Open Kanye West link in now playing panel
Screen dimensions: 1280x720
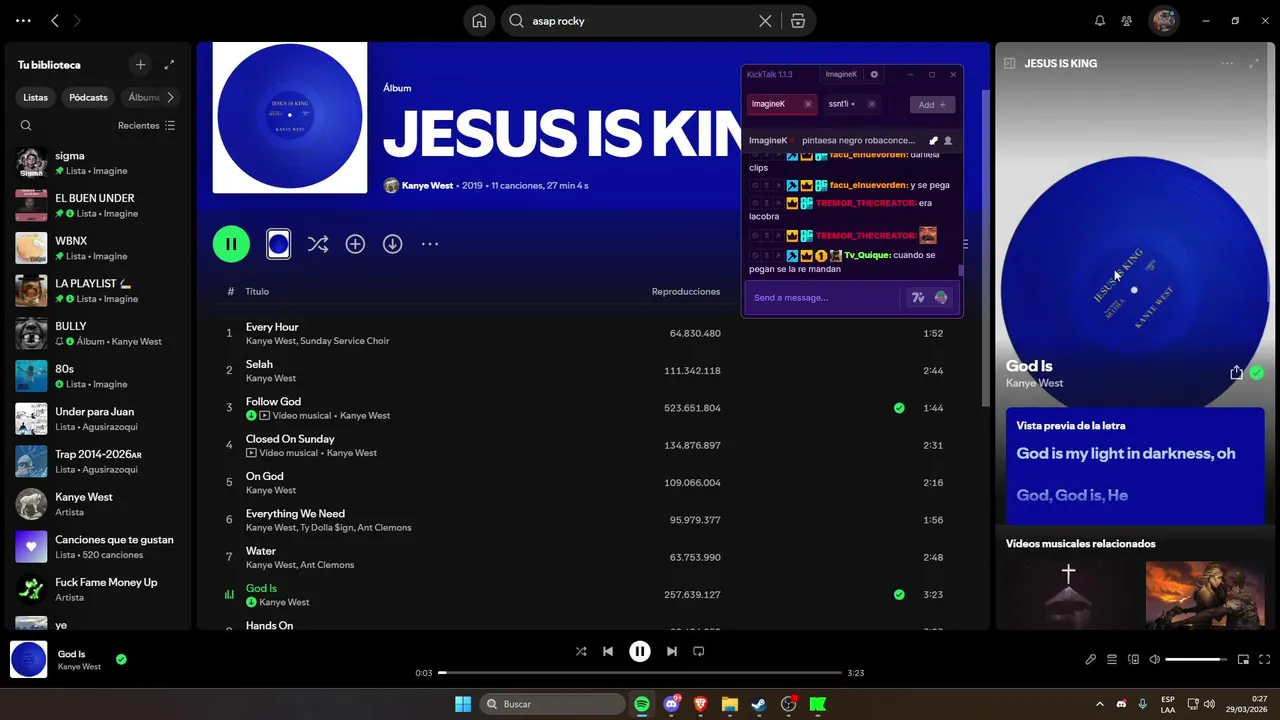[x=1034, y=383]
